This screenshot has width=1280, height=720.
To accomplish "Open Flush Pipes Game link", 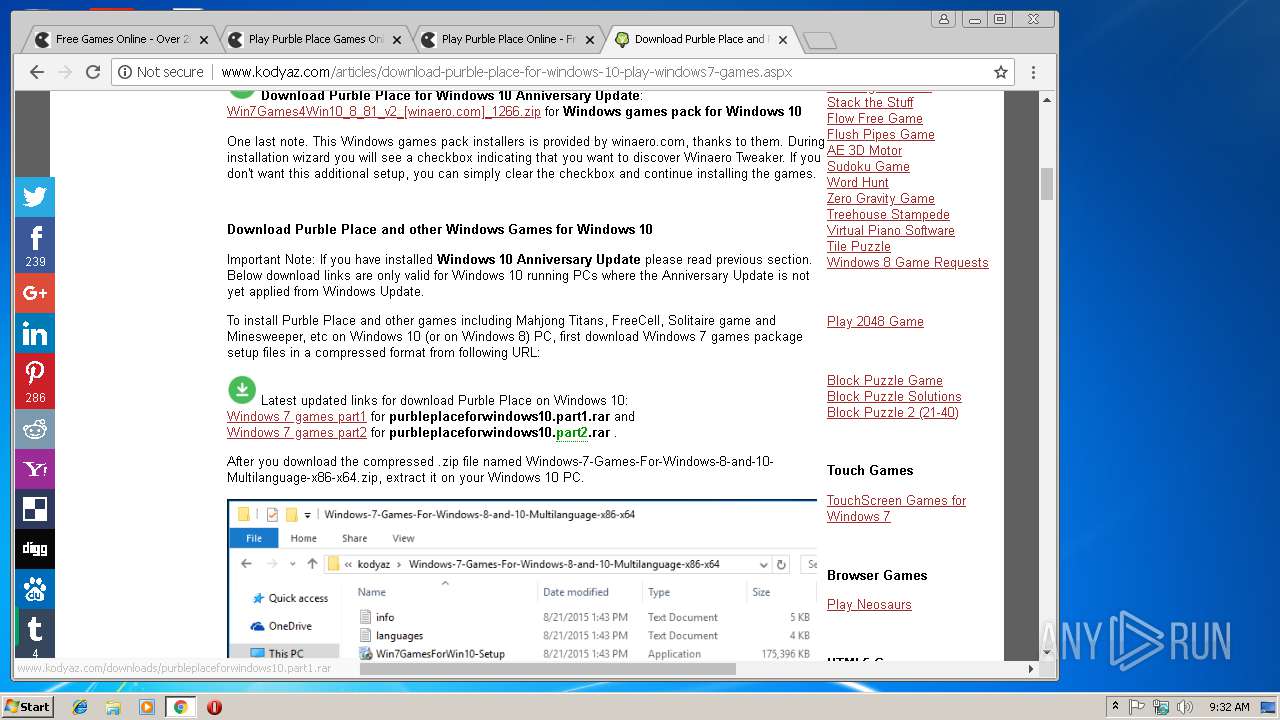I will [x=881, y=134].
